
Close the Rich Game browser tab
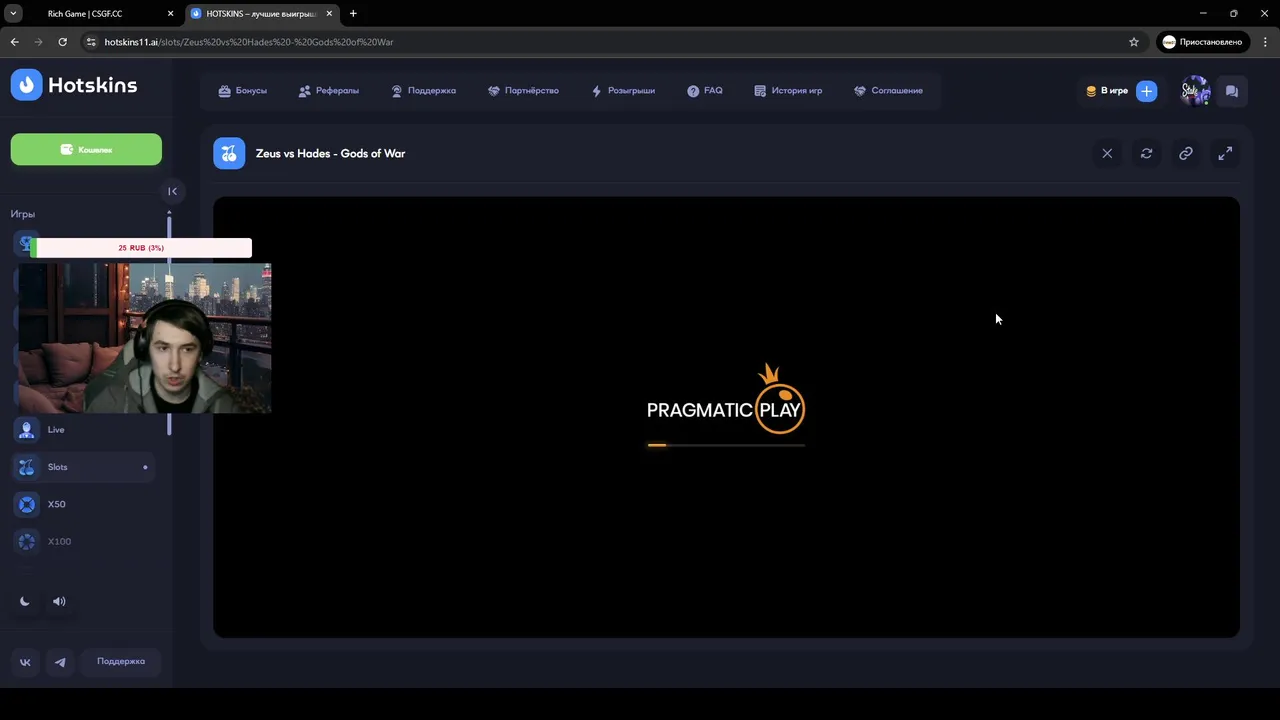coord(170,14)
